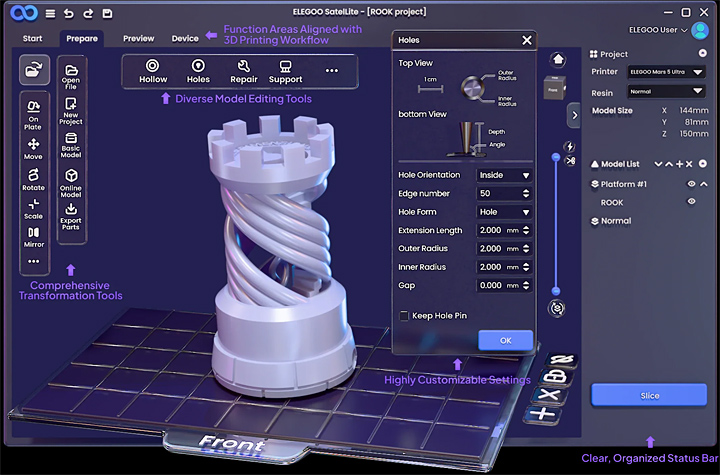
Task: Select the Normal entry below Platform #1
Action: tap(611, 221)
